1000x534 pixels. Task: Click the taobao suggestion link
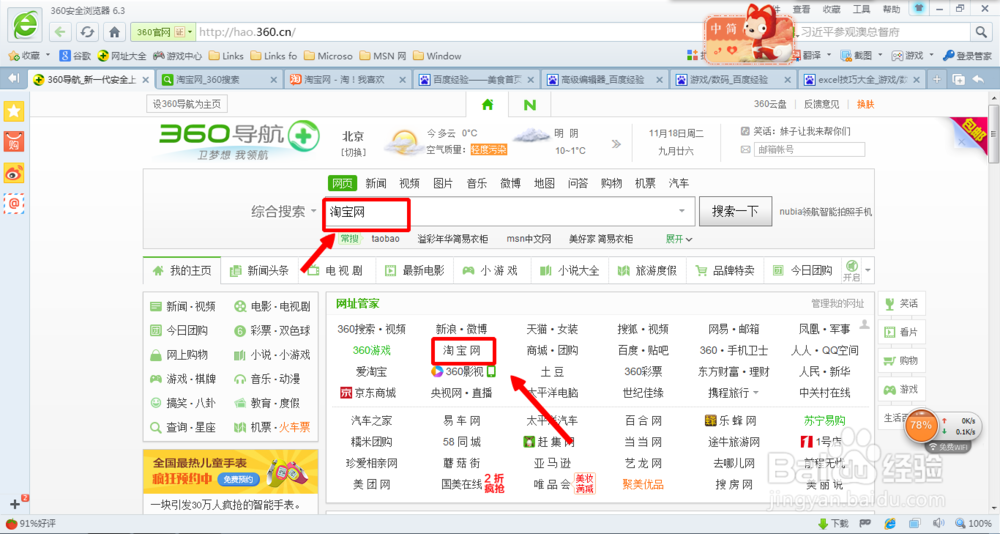click(x=385, y=239)
